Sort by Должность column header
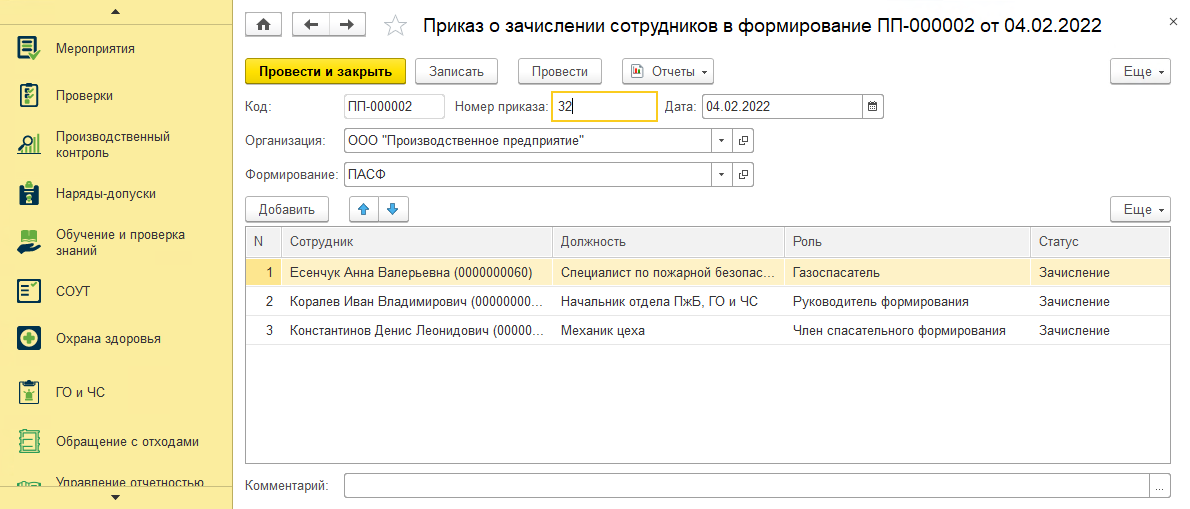 [x=668, y=242]
